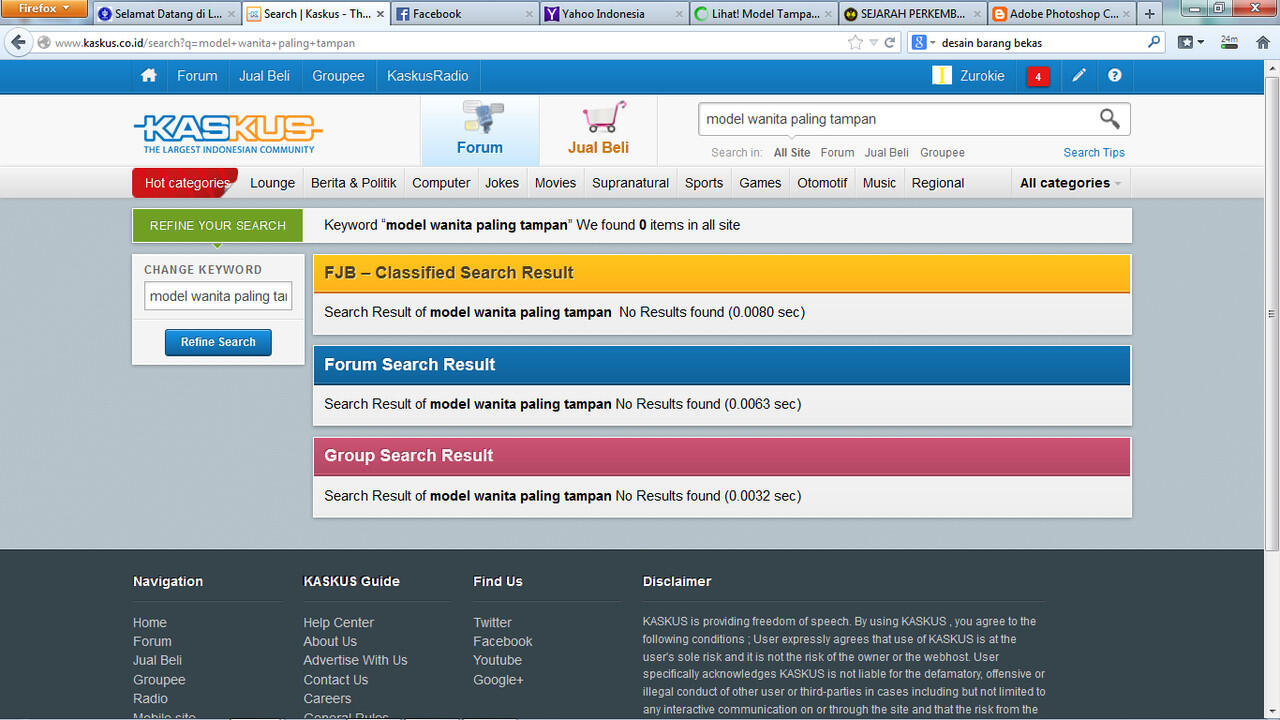Open the Firefox menu button
Screen dimensions: 1280x720
coord(44,9)
